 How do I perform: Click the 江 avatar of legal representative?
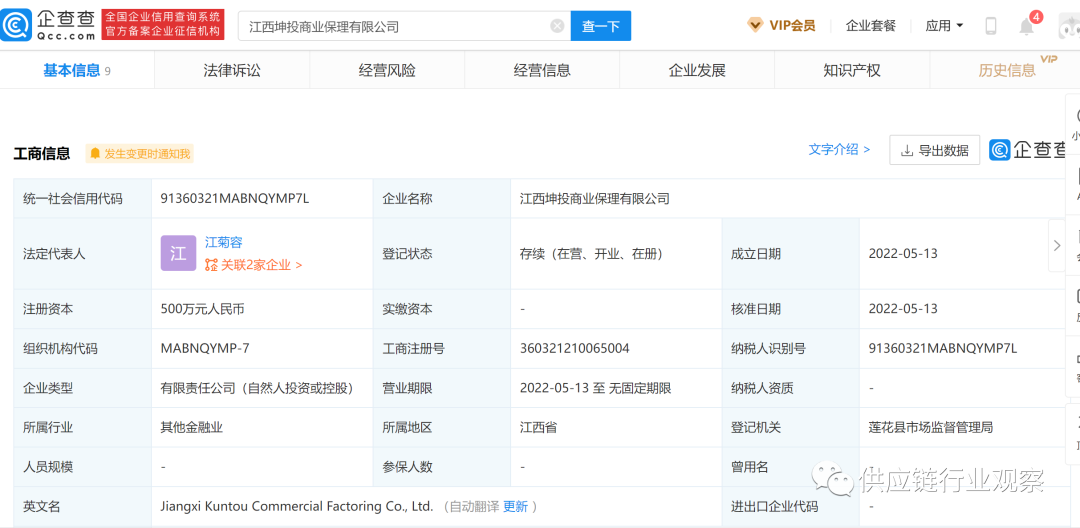(x=178, y=253)
